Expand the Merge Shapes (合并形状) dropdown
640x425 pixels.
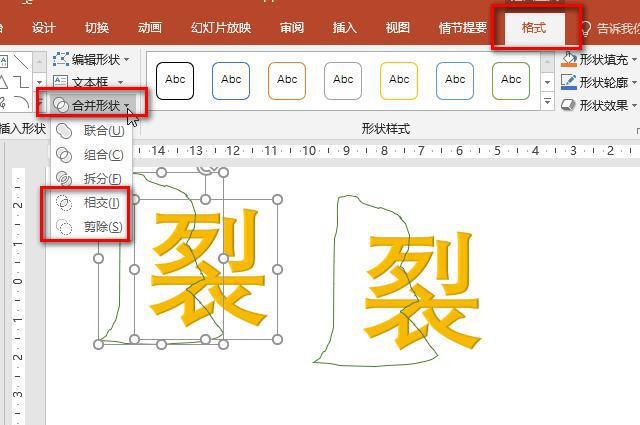95,104
